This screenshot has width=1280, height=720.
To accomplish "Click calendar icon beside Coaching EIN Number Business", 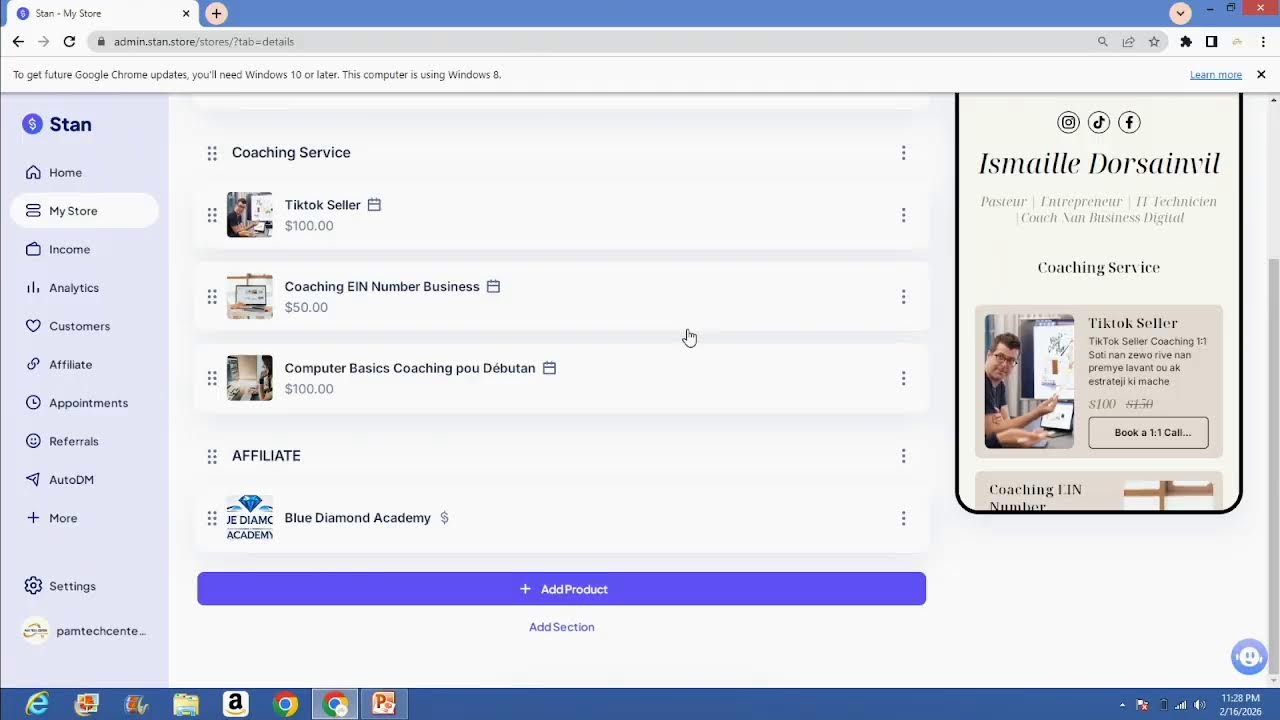I will [493, 286].
